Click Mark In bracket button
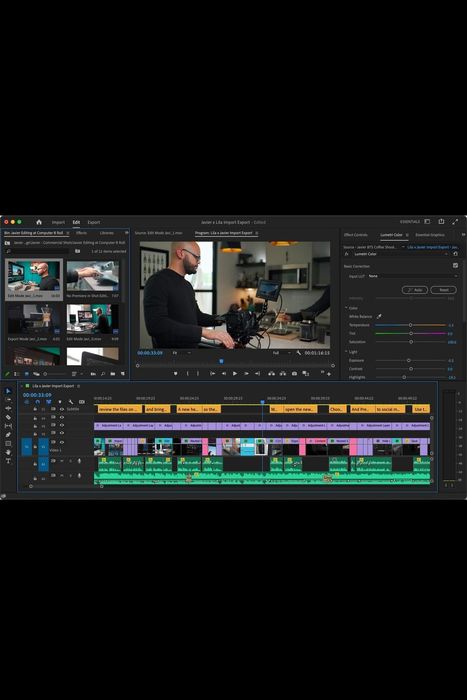This screenshot has height=700, width=467. tap(188, 374)
